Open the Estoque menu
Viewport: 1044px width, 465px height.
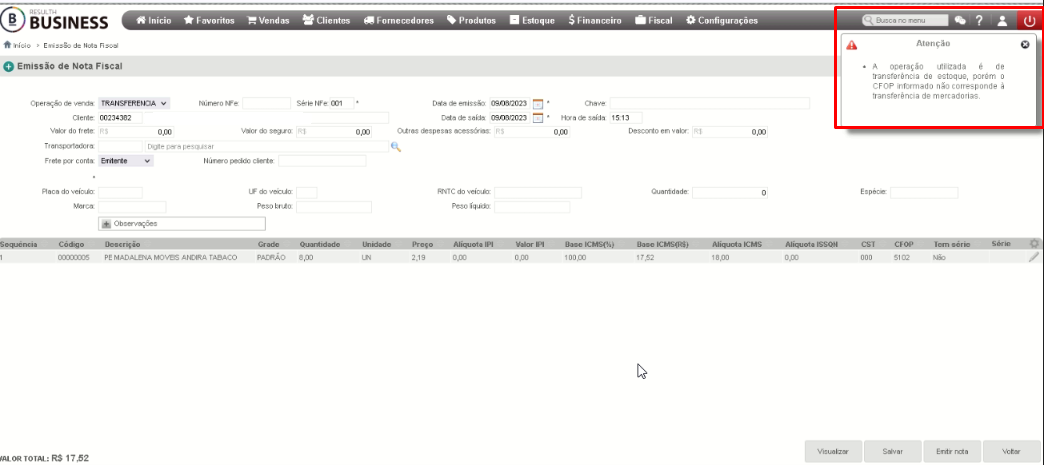point(532,21)
